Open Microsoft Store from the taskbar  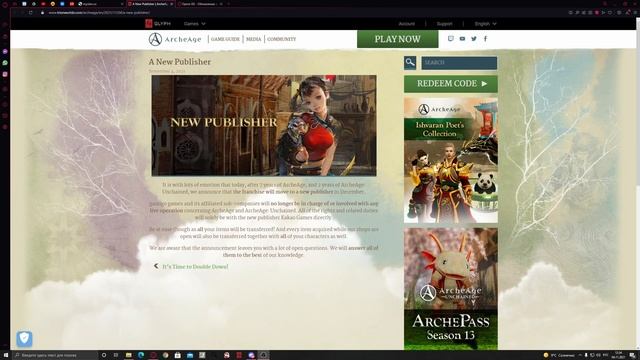(x=178, y=355)
